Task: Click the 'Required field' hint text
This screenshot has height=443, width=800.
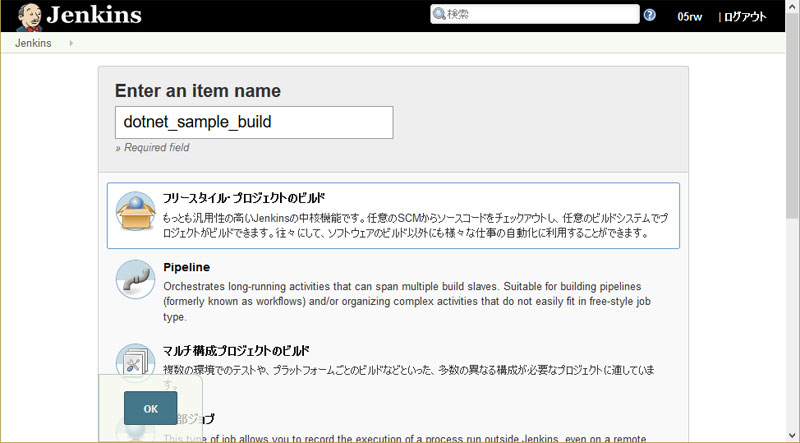Action: (x=152, y=147)
